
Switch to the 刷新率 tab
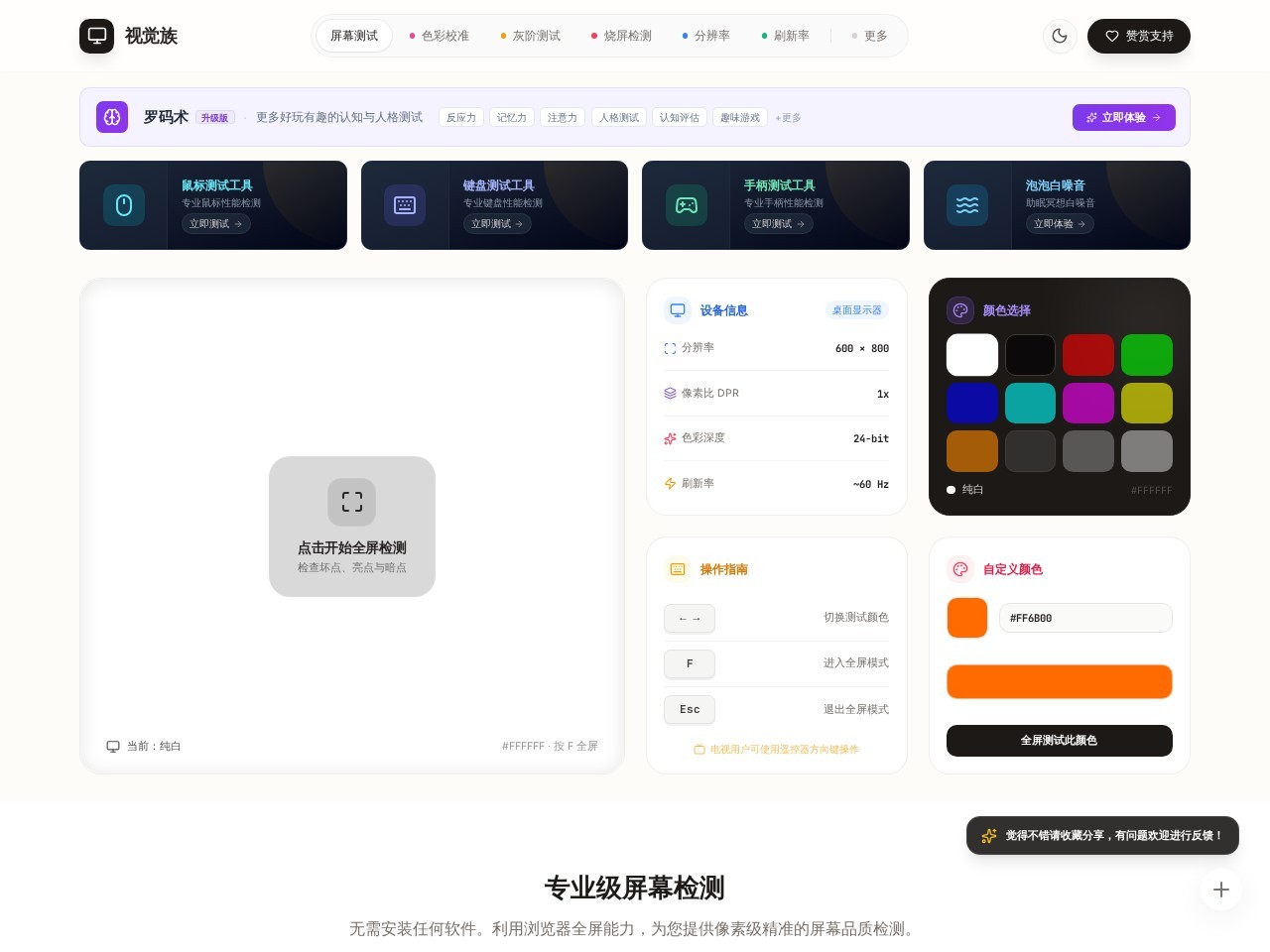(785, 36)
